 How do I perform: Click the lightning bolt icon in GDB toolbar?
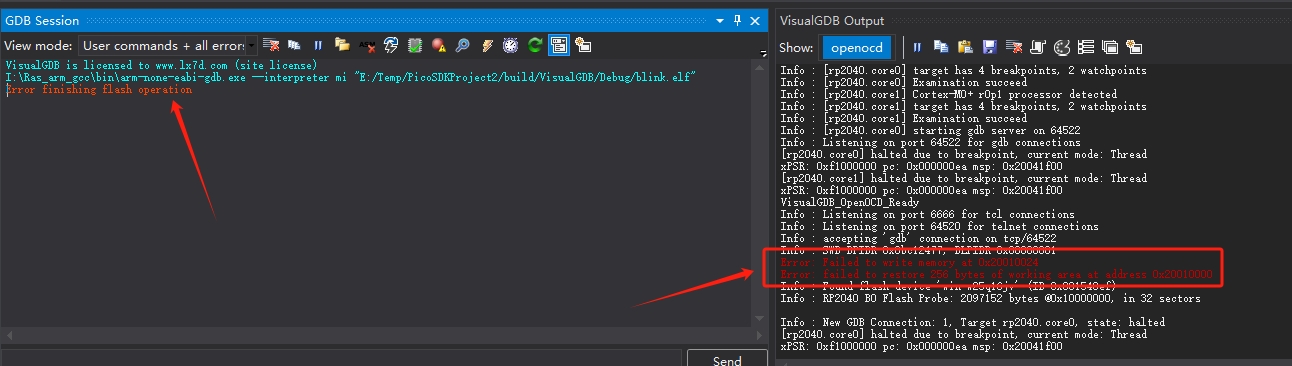coord(487,45)
